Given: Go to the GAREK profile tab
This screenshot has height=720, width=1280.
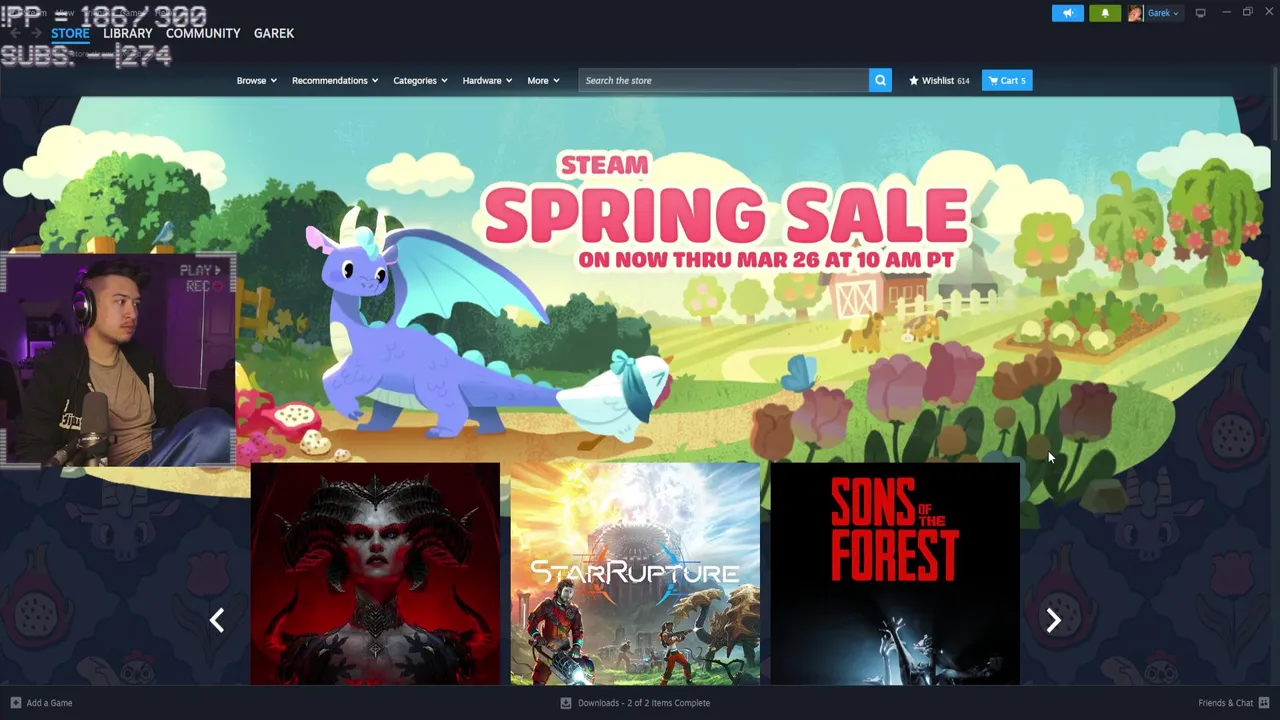Looking at the screenshot, I should pos(274,33).
